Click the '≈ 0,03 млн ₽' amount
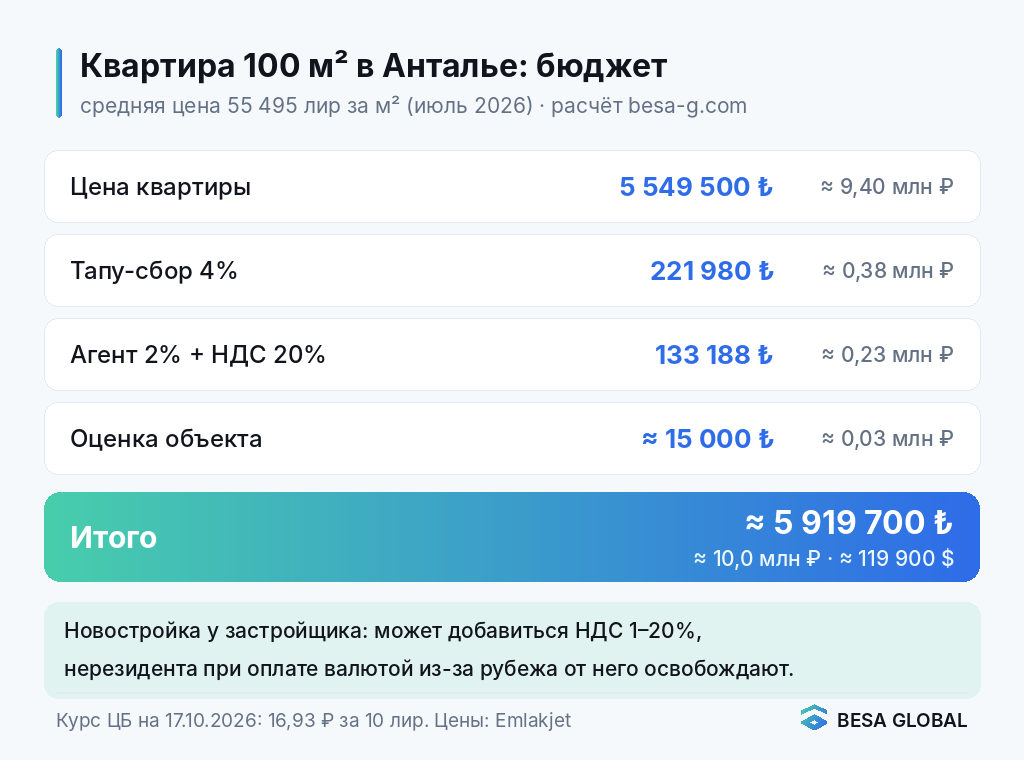Viewport: 1024px width, 760px height. click(888, 439)
